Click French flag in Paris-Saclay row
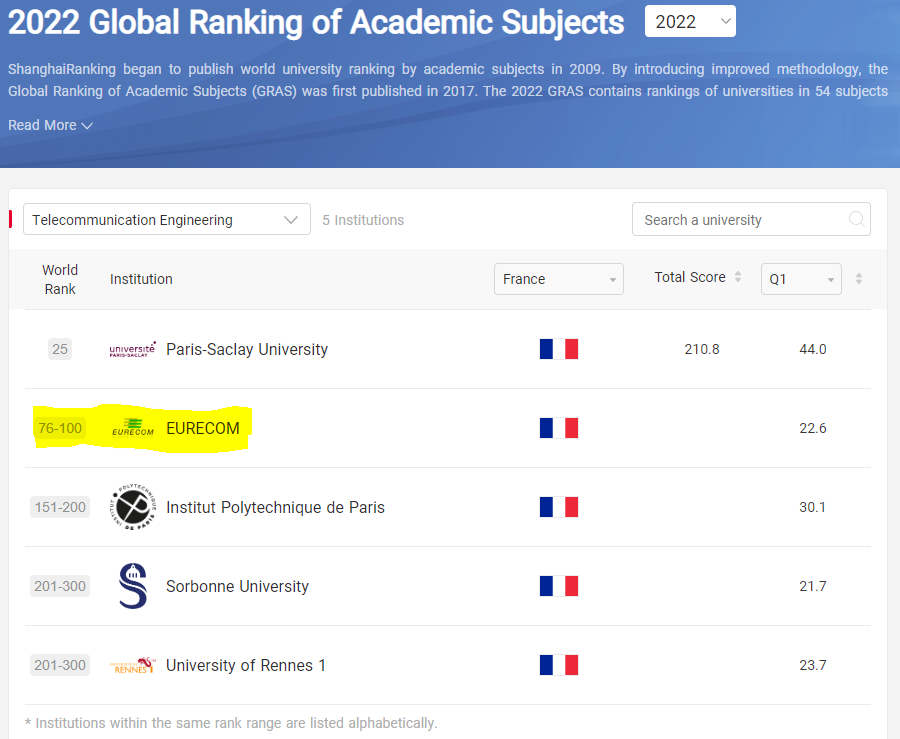Viewport: 900px width, 739px height. [x=558, y=349]
